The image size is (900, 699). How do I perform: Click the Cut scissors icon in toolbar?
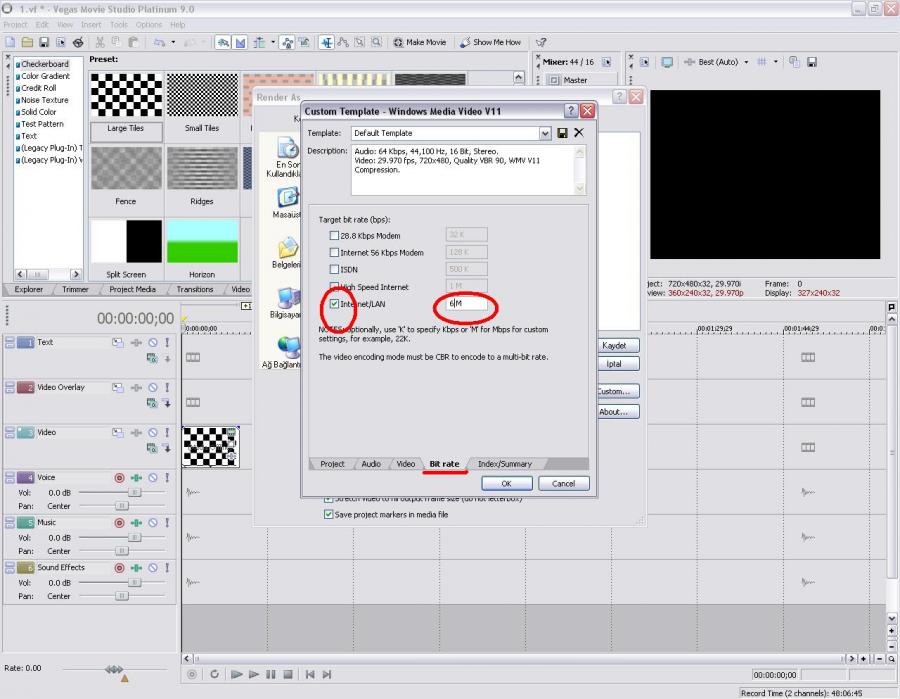point(99,42)
